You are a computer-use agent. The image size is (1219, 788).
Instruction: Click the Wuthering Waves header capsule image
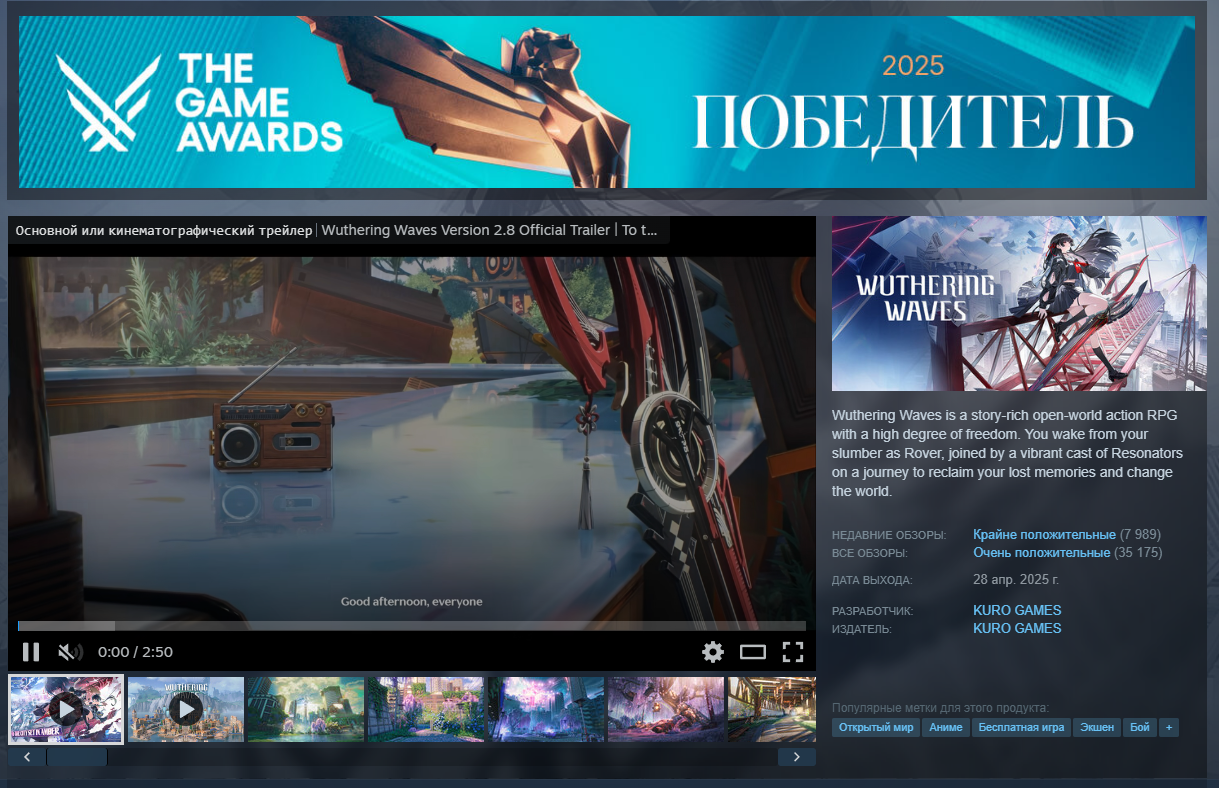[x=1019, y=303]
